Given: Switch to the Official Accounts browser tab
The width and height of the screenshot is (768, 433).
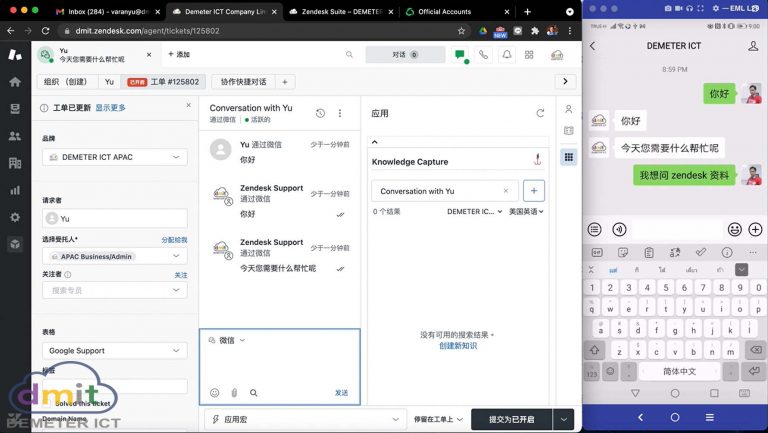Looking at the screenshot, I should (457, 12).
